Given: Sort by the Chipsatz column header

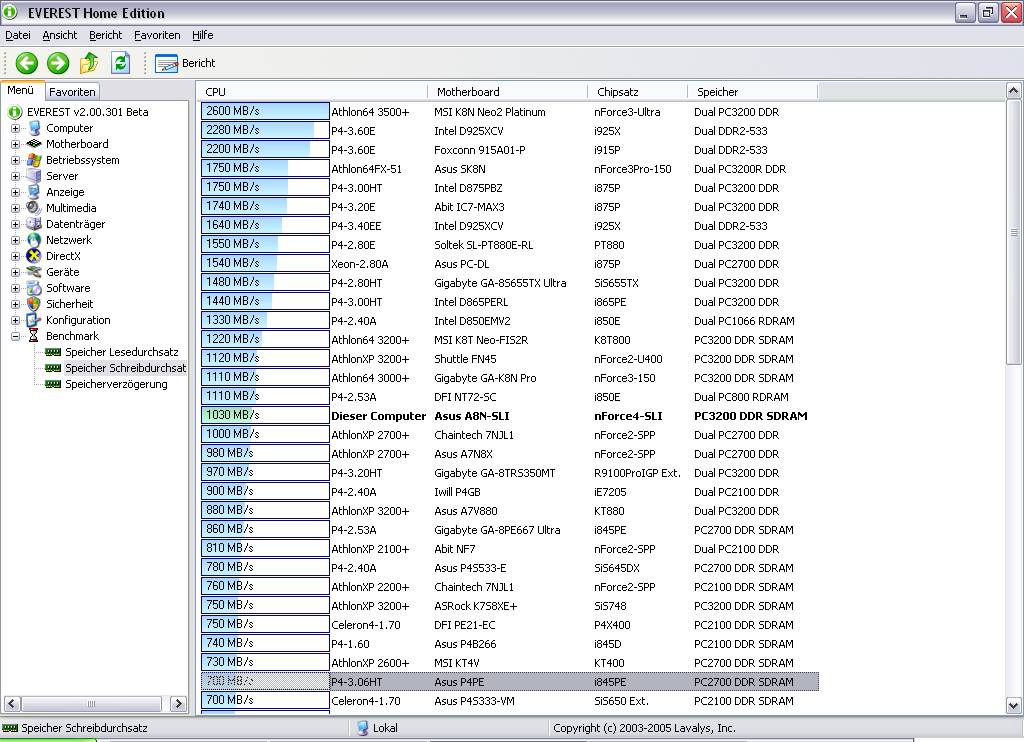Looking at the screenshot, I should tap(637, 92).
